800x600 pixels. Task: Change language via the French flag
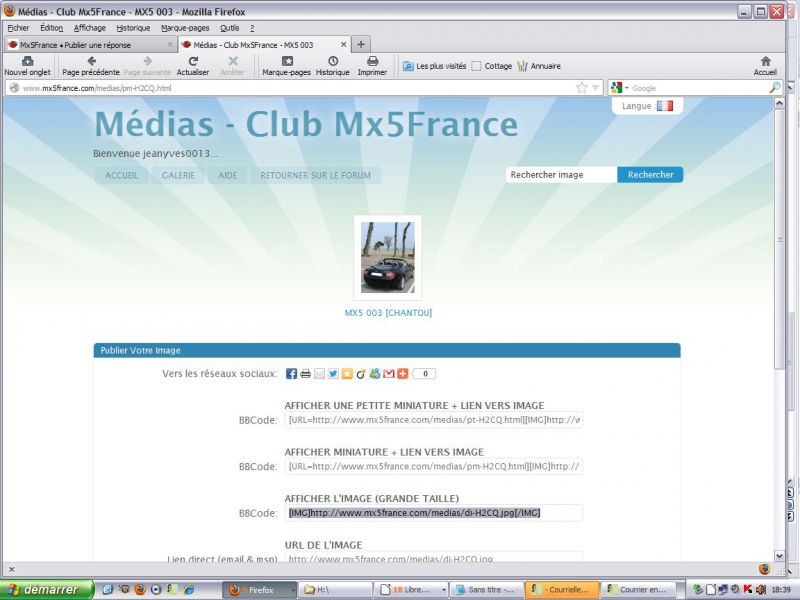pos(665,106)
